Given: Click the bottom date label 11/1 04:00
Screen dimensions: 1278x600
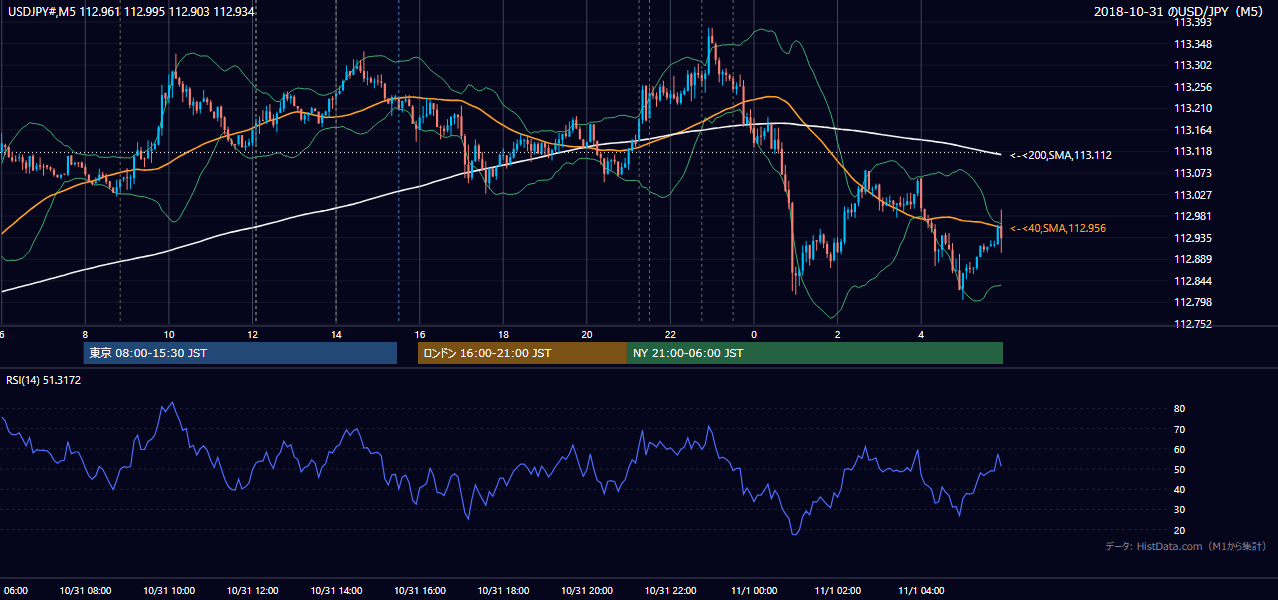Looking at the screenshot, I should (x=921, y=591).
